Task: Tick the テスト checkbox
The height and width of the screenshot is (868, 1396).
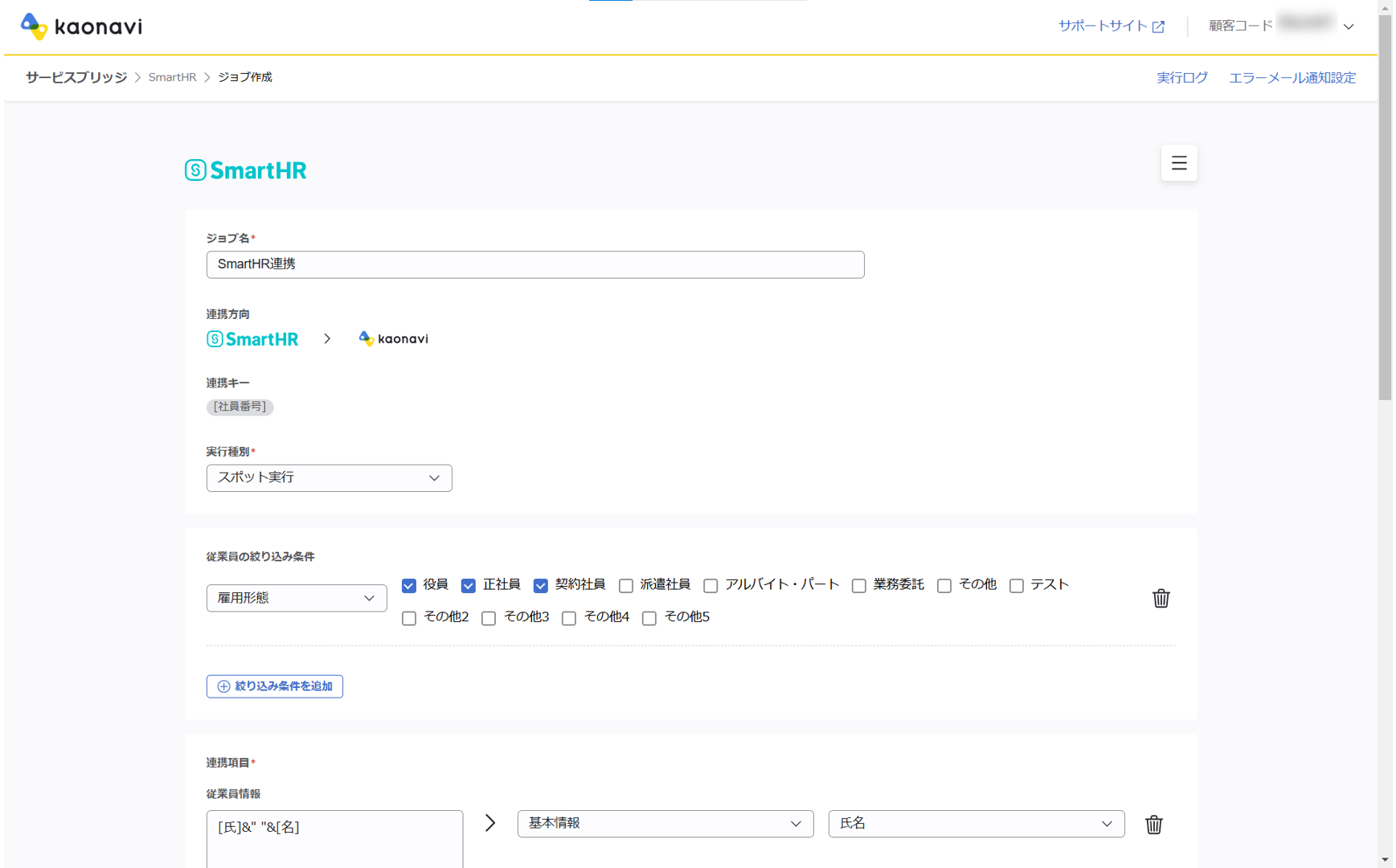Action: pyautogui.click(x=1017, y=586)
